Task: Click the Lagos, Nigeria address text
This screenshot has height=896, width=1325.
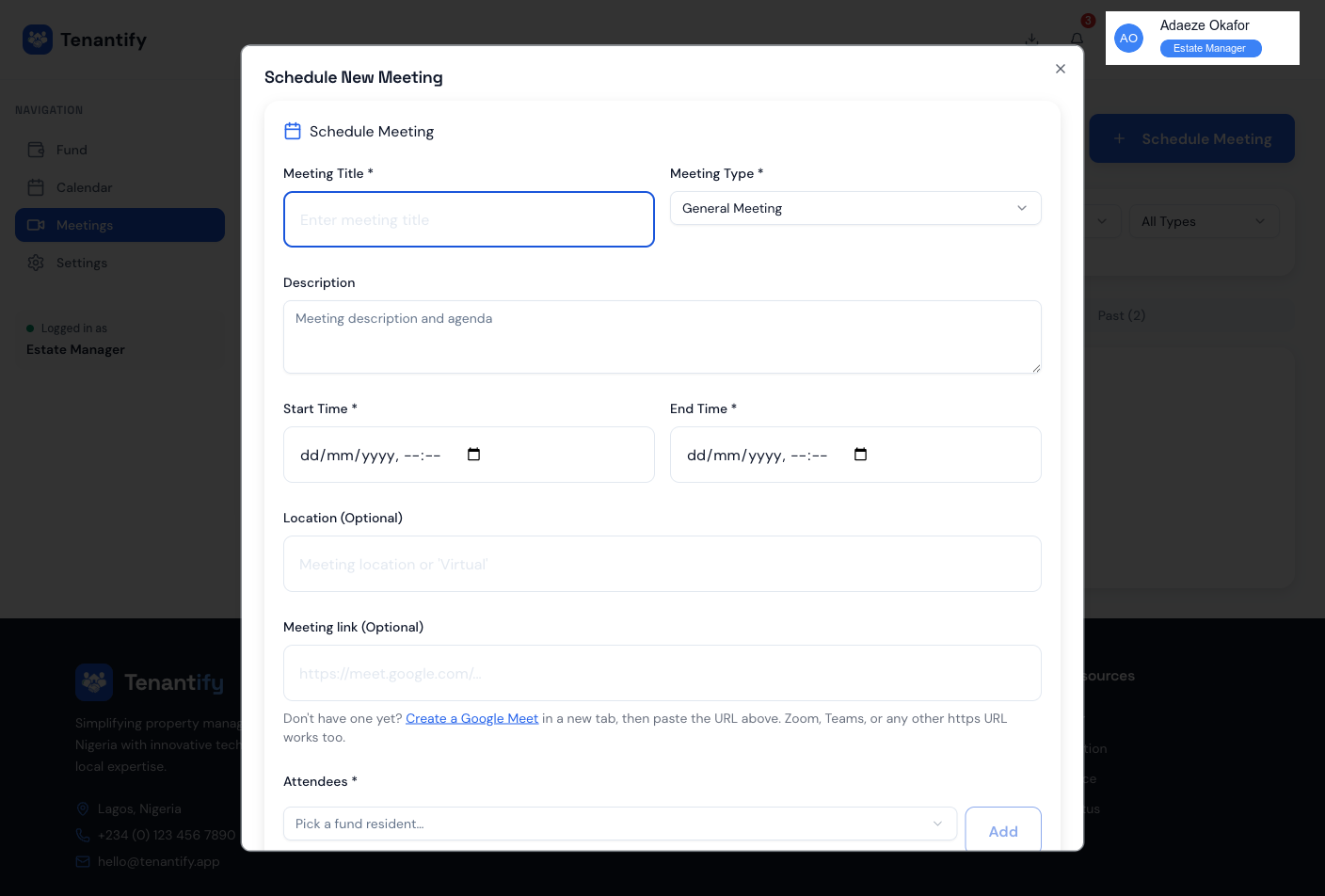Action: pyautogui.click(x=139, y=808)
